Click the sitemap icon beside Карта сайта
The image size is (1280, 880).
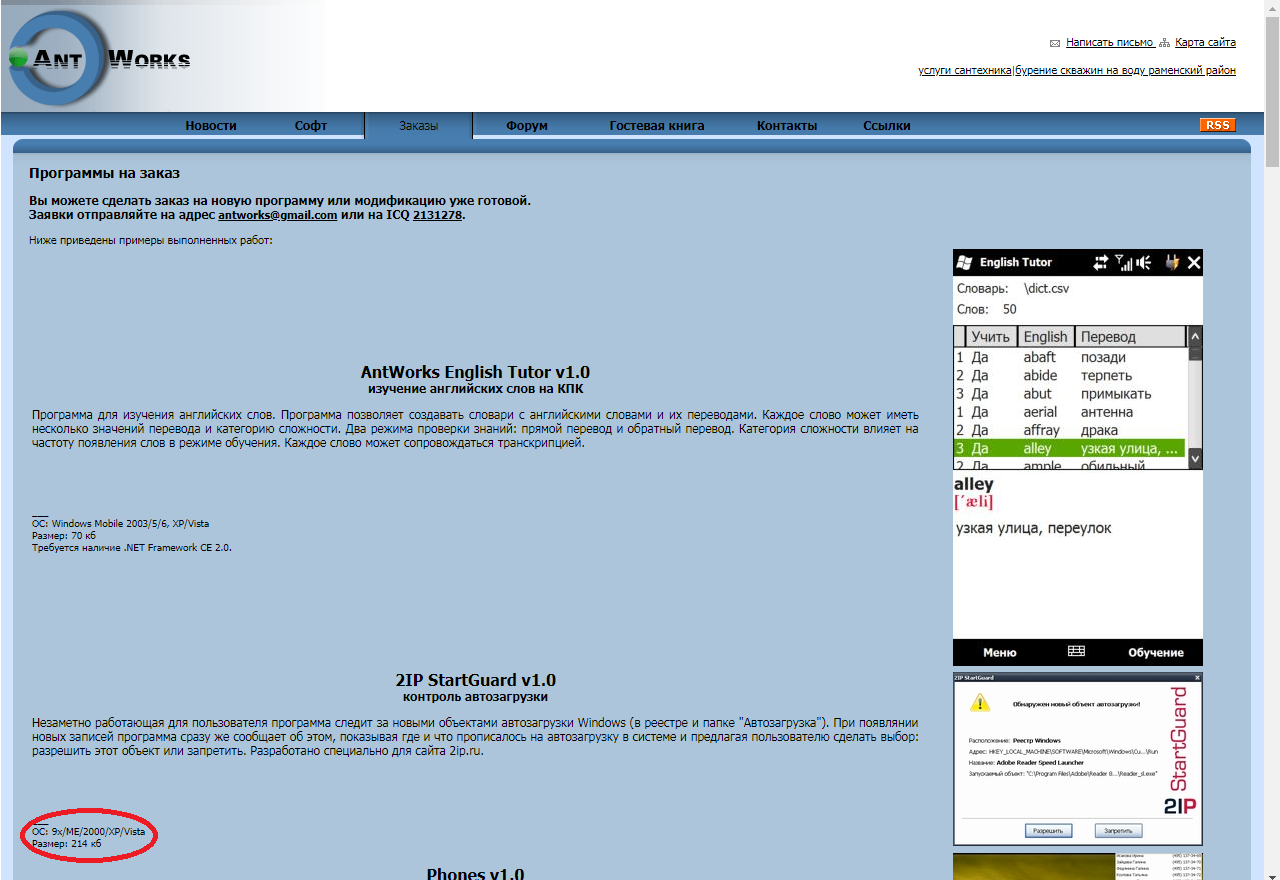1164,43
